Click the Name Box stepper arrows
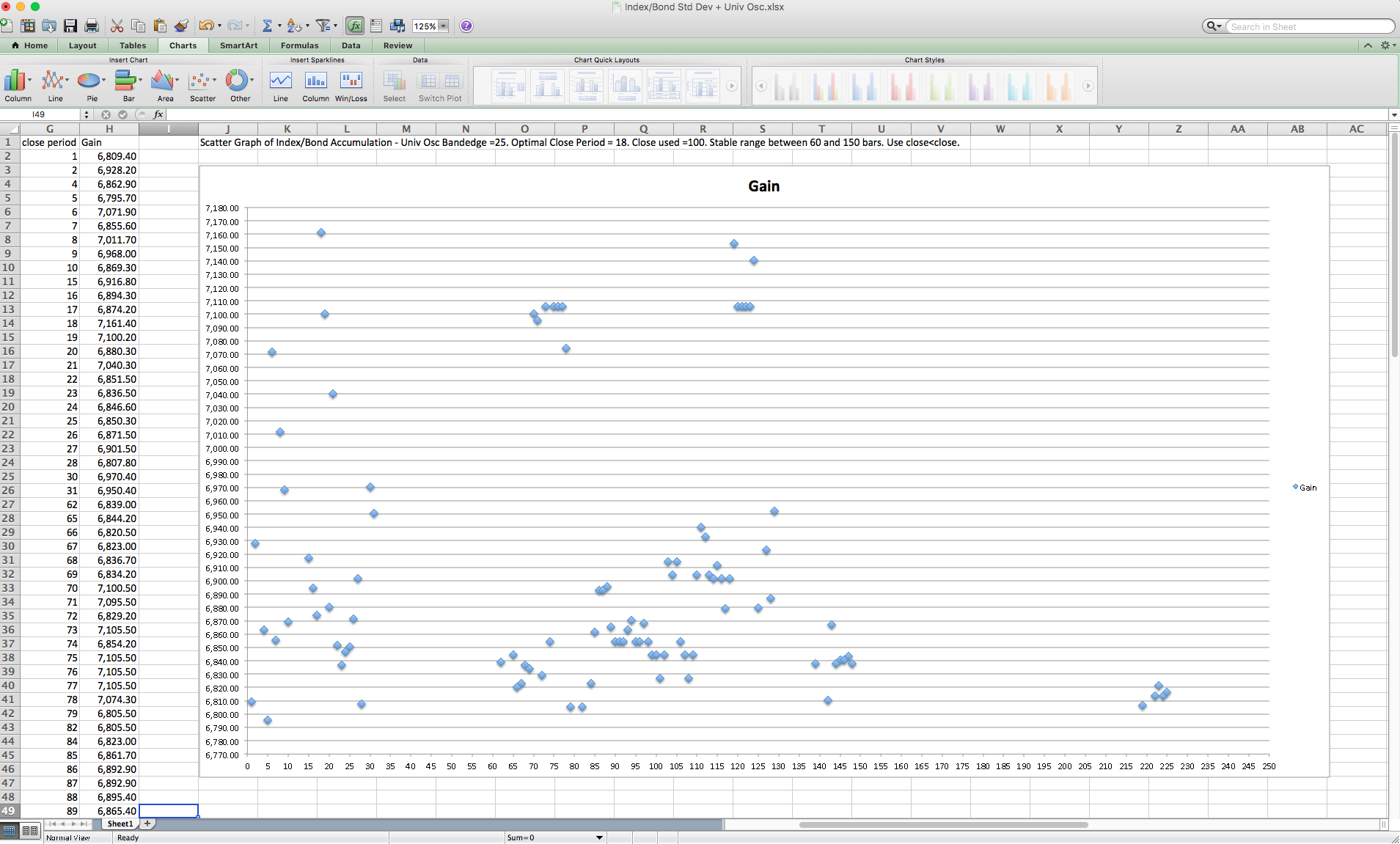The height and width of the screenshot is (844, 1400). coord(86,114)
